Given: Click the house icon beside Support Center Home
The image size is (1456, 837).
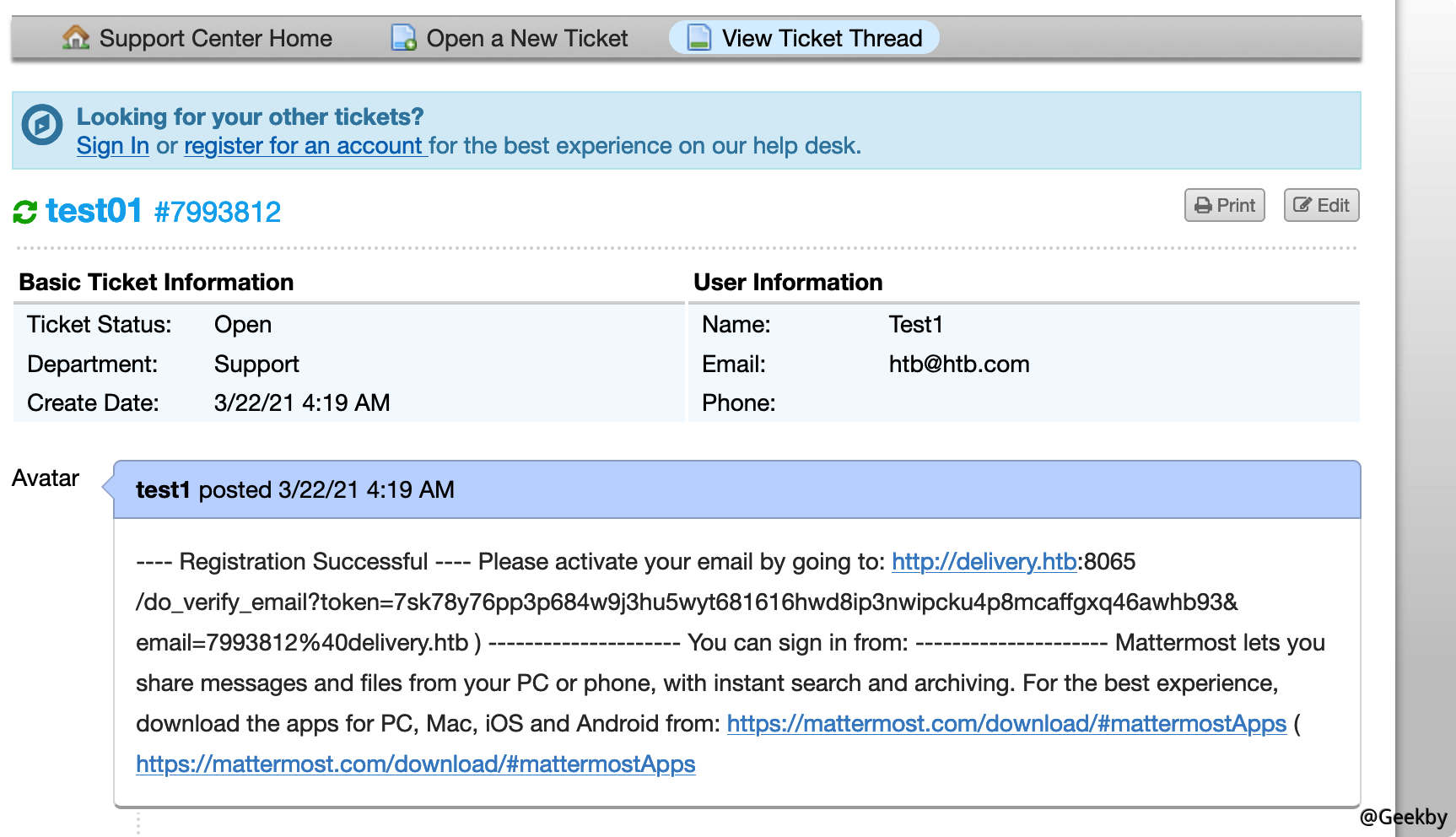Looking at the screenshot, I should pos(76,38).
